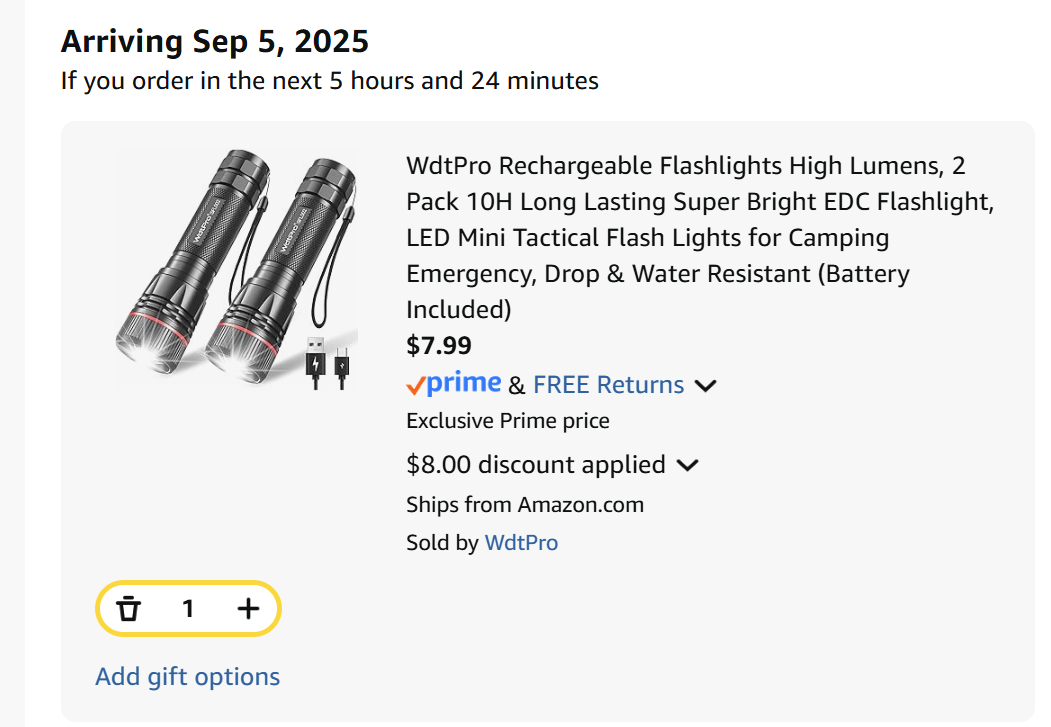Viewport: 1051px width, 727px height.
Task: Click the yellow quantity selector control
Action: point(188,608)
